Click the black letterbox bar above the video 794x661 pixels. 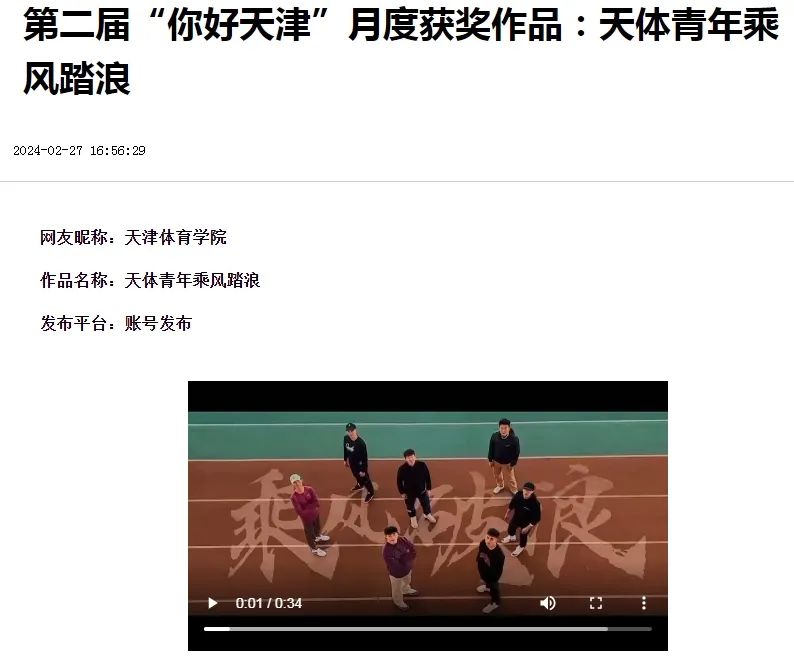tap(428, 396)
